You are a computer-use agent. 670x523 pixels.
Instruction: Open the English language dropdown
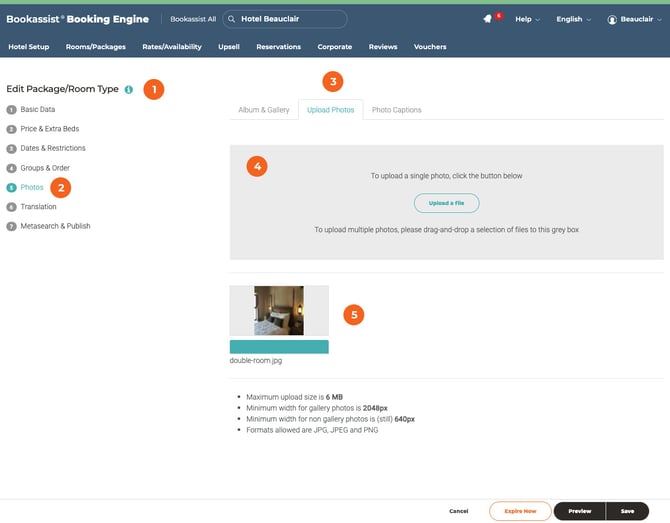pos(573,19)
